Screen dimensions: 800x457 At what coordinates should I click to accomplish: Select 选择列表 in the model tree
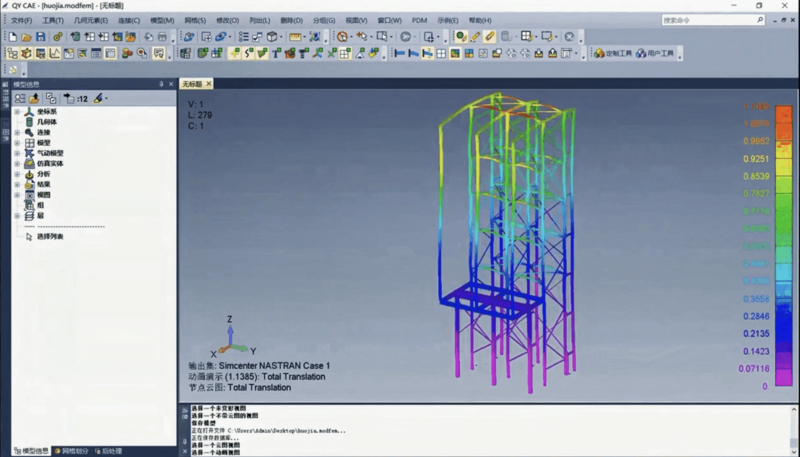pos(49,237)
